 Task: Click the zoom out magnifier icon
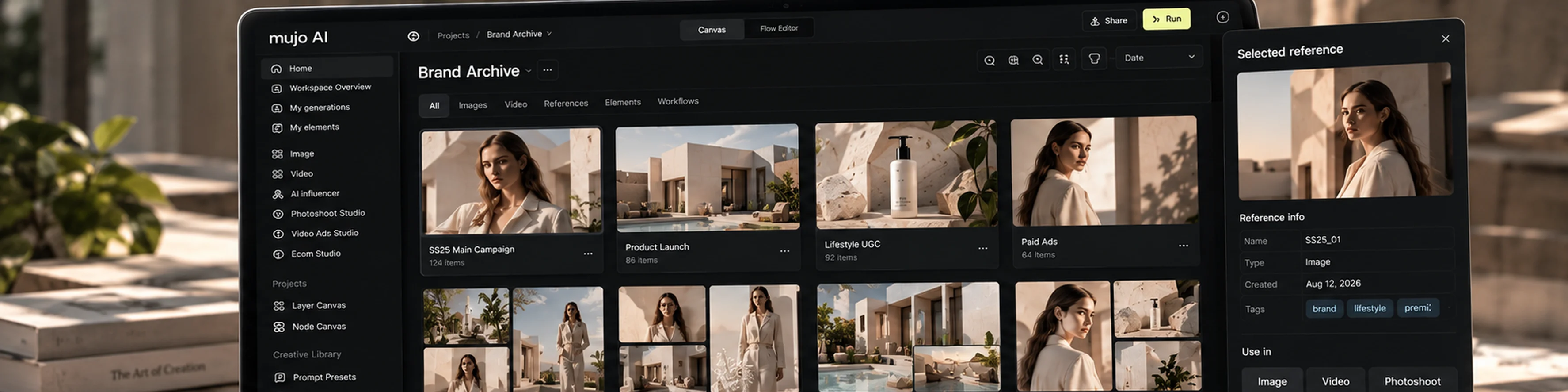pyautogui.click(x=989, y=60)
